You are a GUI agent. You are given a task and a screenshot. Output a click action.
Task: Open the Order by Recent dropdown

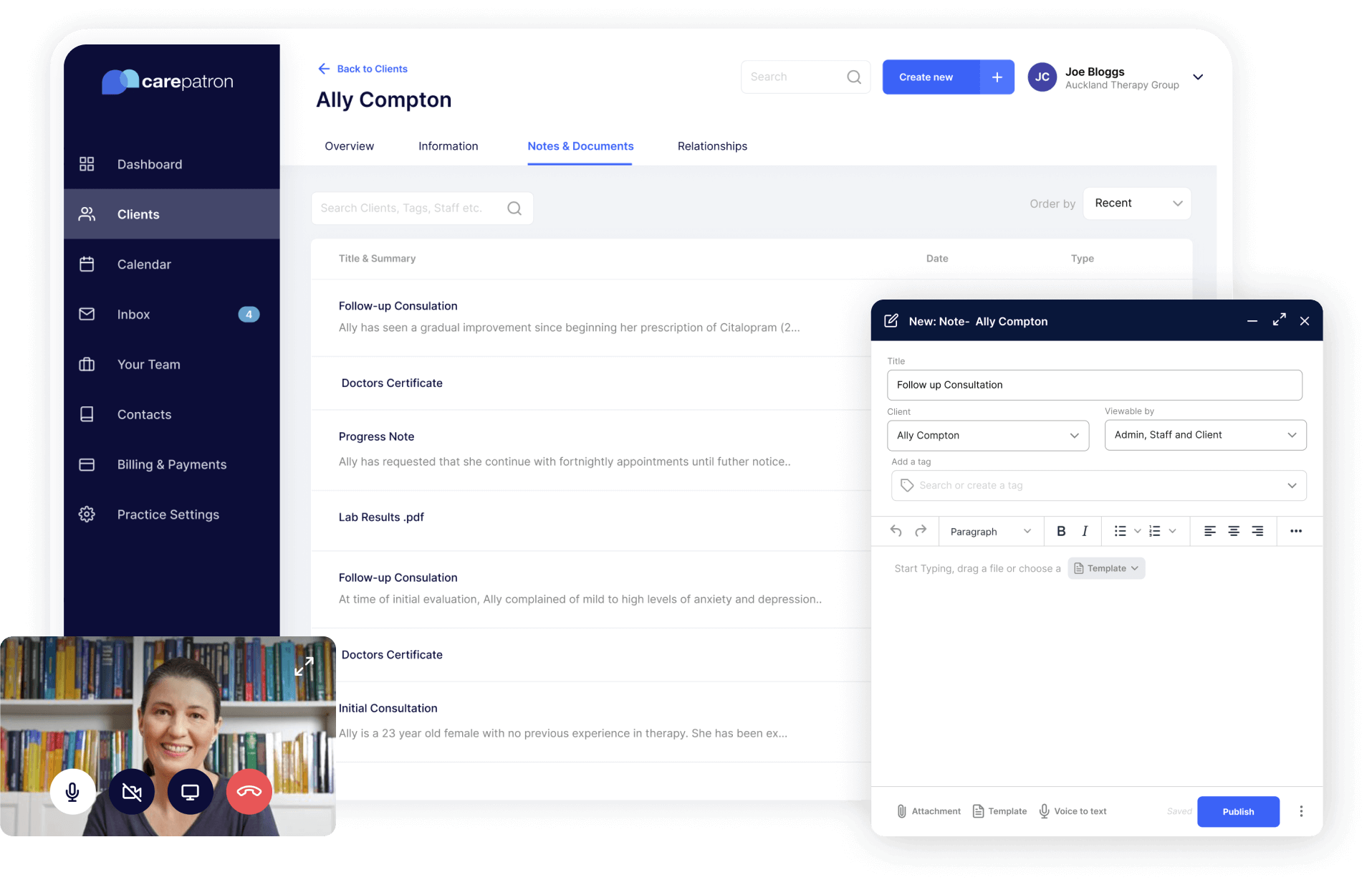pos(1137,204)
